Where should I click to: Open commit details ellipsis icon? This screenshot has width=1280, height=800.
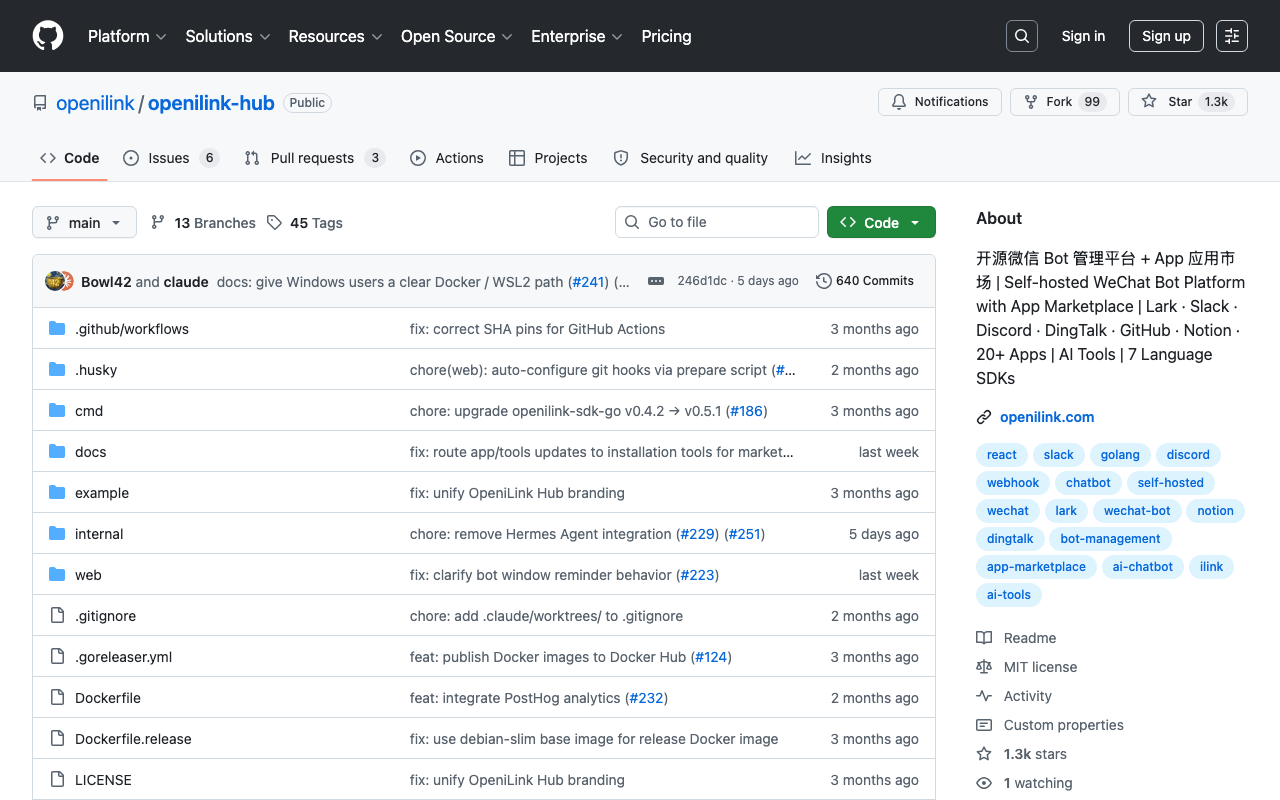(656, 281)
